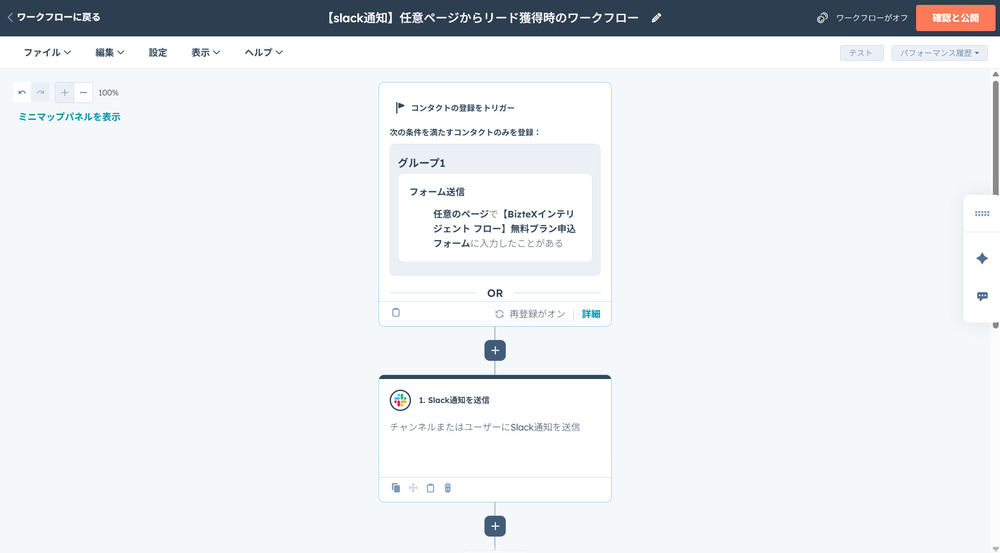Select the 1. Slack通知を送信 action title
Viewport: 1000px width, 553px height.
tap(454, 400)
